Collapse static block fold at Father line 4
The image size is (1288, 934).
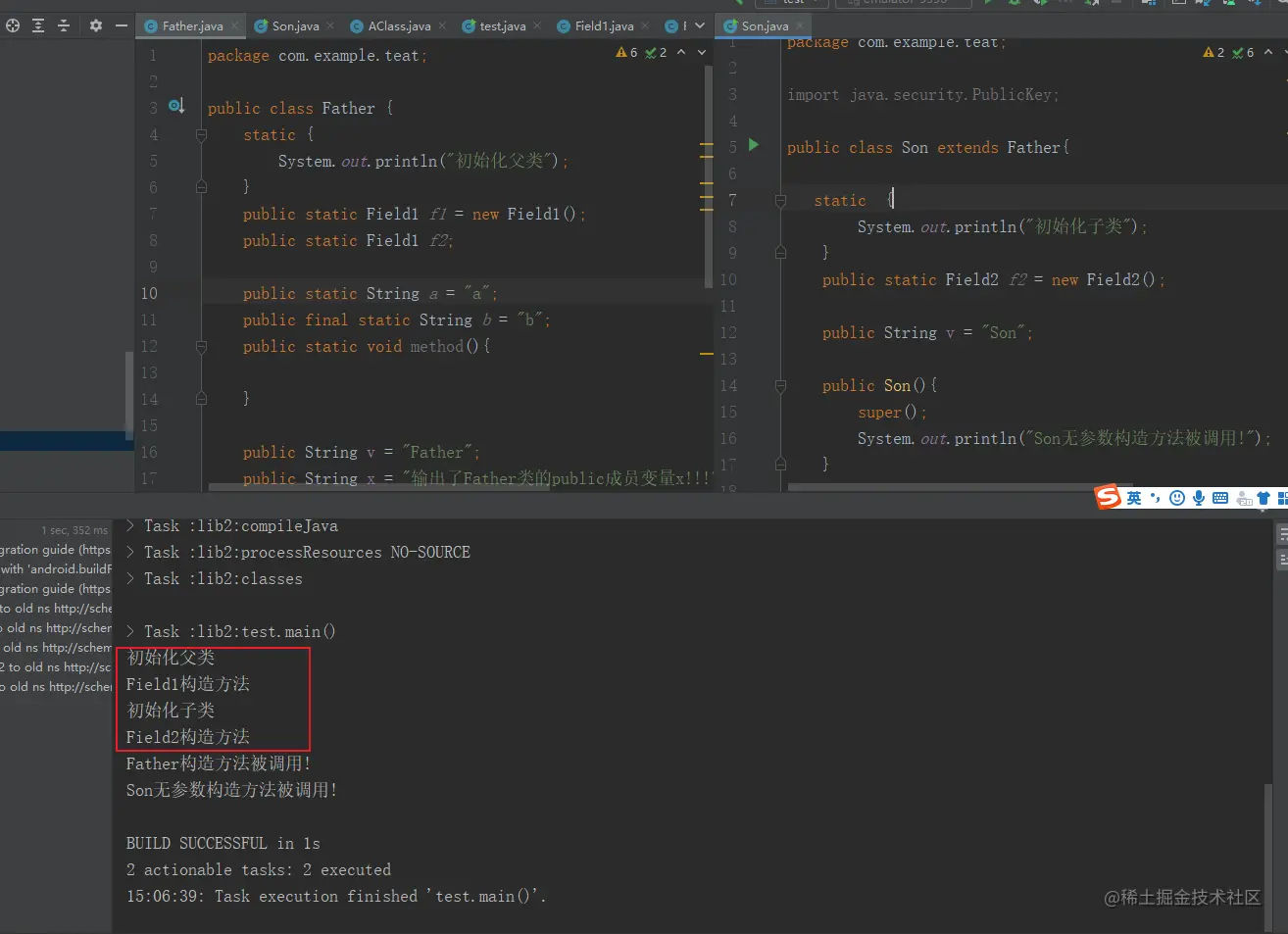point(201,135)
